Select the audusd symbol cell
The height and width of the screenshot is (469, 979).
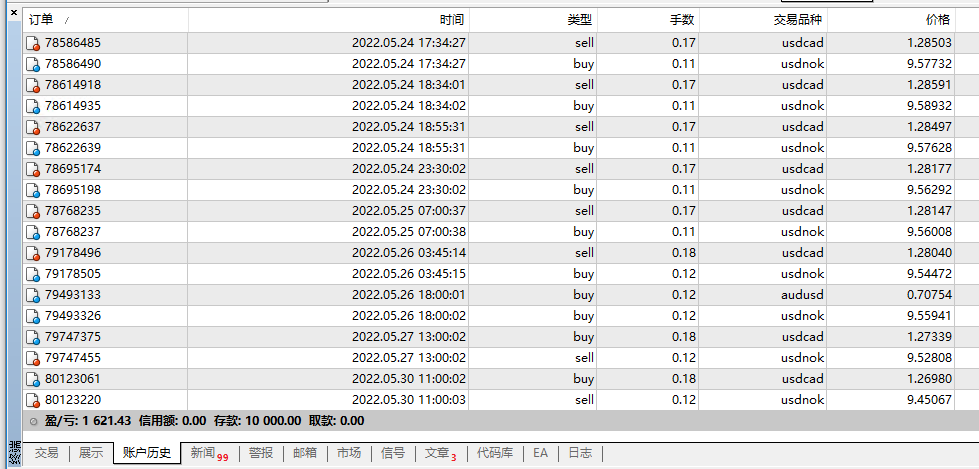(802, 295)
